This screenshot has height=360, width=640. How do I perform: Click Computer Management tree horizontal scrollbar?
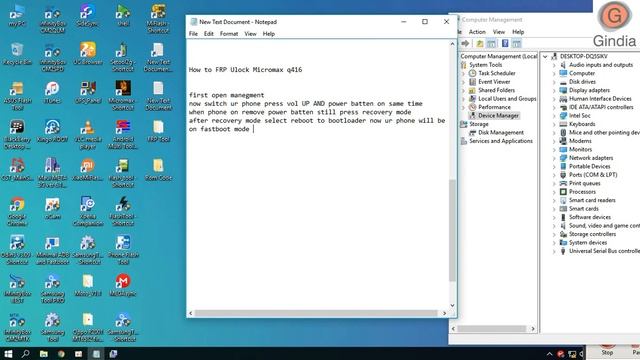click(x=492, y=329)
